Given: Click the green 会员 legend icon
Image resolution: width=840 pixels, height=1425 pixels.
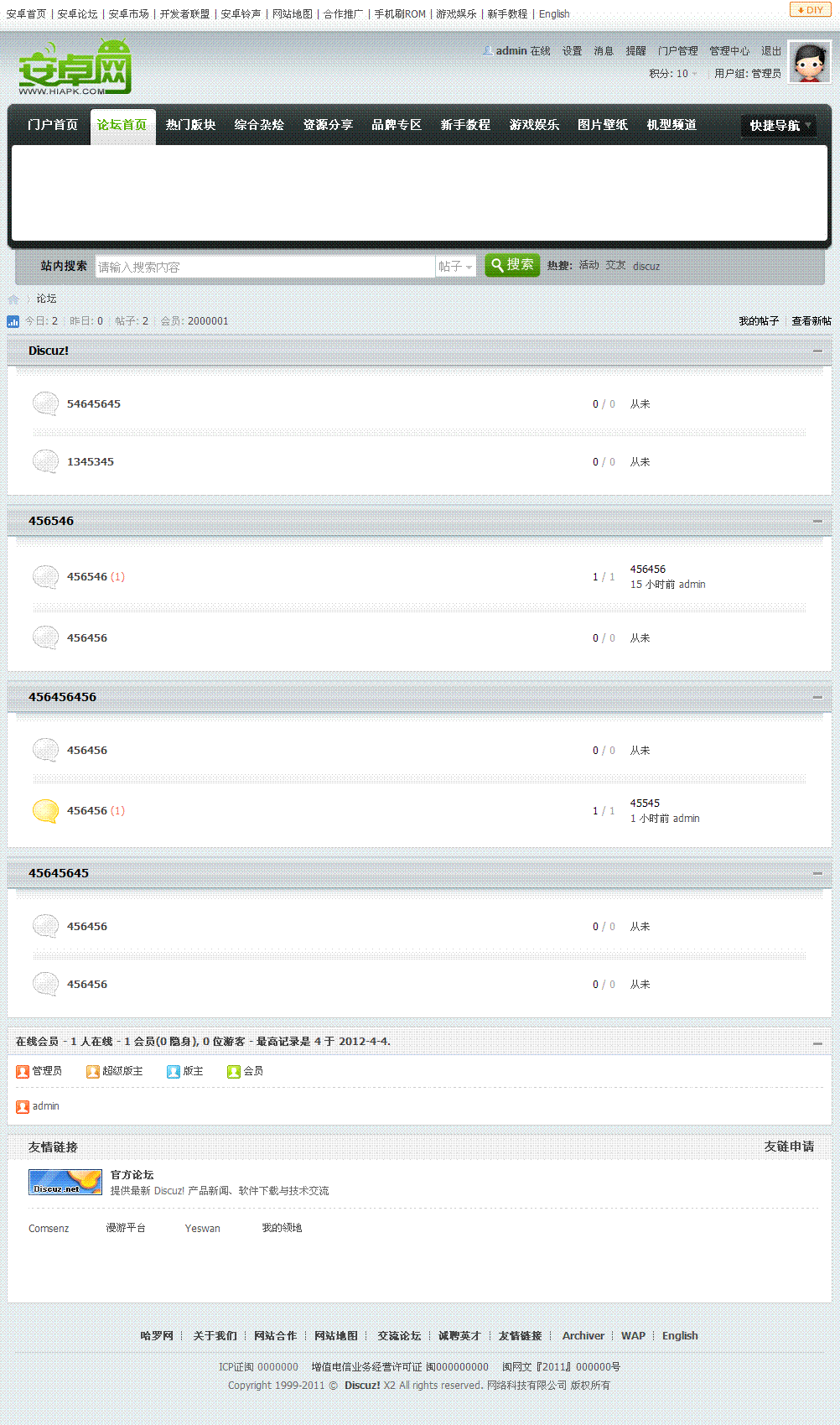Looking at the screenshot, I should pyautogui.click(x=234, y=1072).
